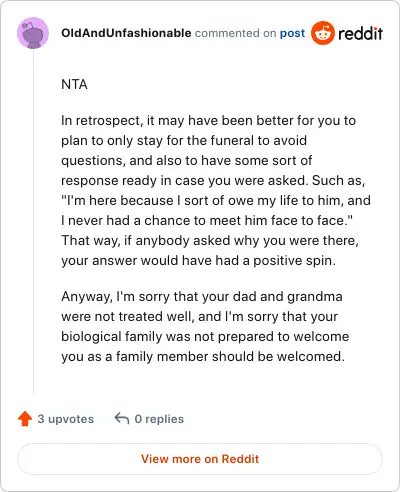The width and height of the screenshot is (400, 492).
Task: Click the 'commented on' gray text
Action: [235, 33]
